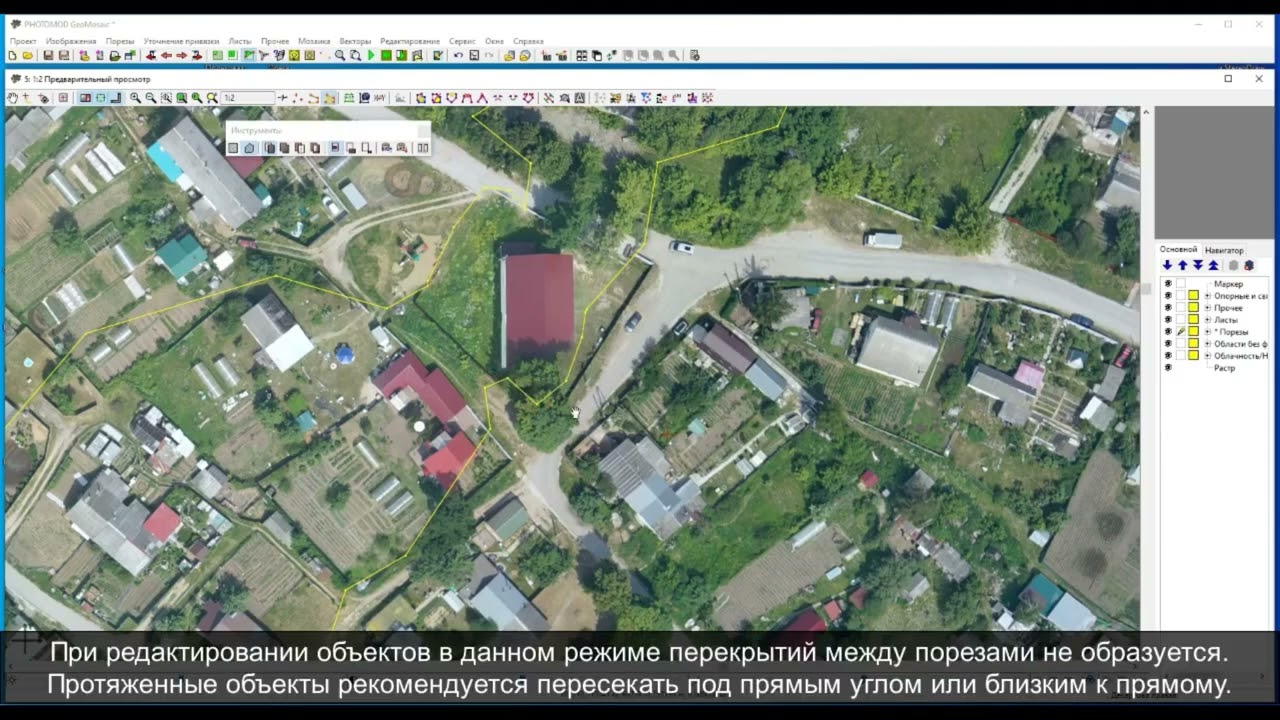Expand the Опорные и св tree node
The width and height of the screenshot is (1280, 720).
(x=1207, y=296)
